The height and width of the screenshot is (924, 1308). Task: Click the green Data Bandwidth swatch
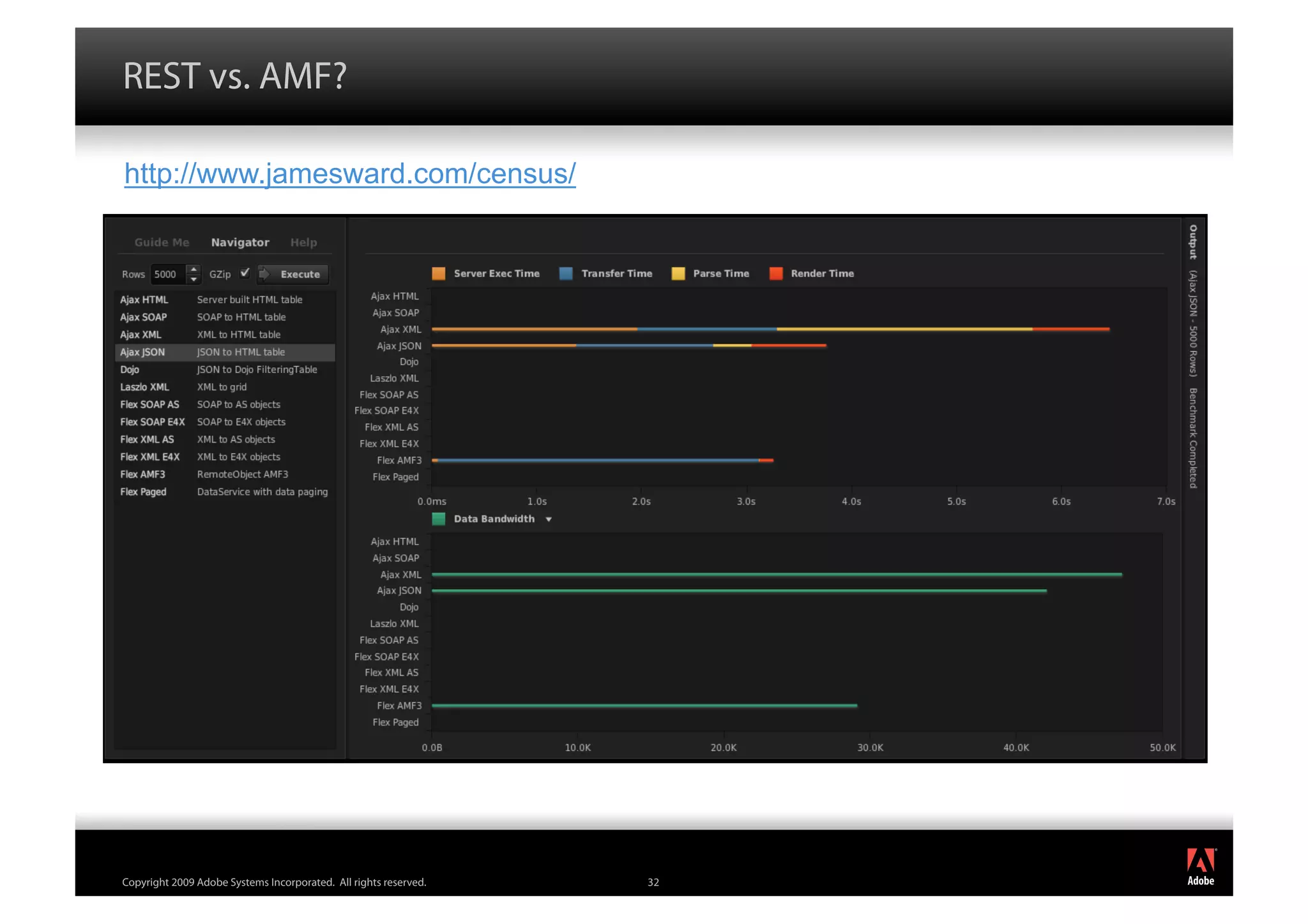[439, 519]
